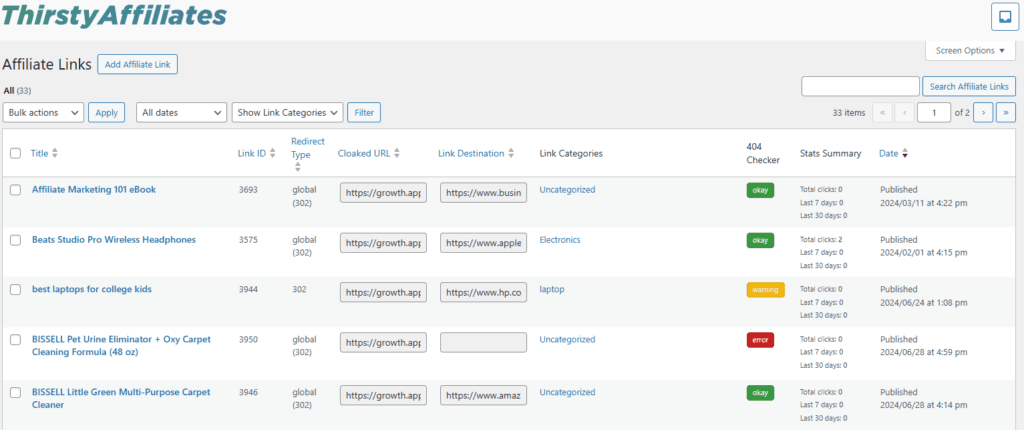This screenshot has height=430, width=1024.
Task: Expand Screen Options panel
Action: 969,50
